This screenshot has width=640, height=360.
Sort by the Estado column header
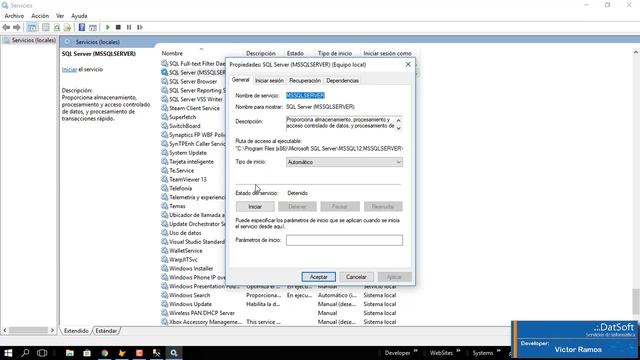pos(295,53)
